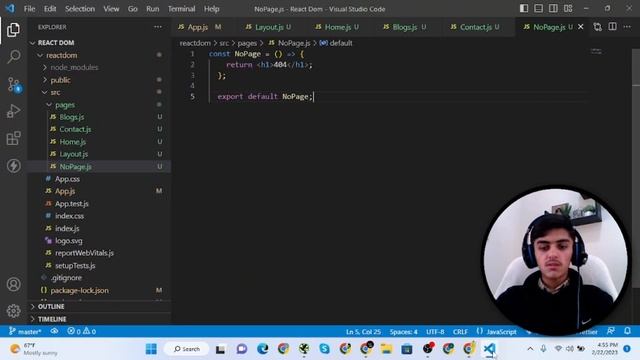Open the Thunder Client lightning icon

[13, 166]
